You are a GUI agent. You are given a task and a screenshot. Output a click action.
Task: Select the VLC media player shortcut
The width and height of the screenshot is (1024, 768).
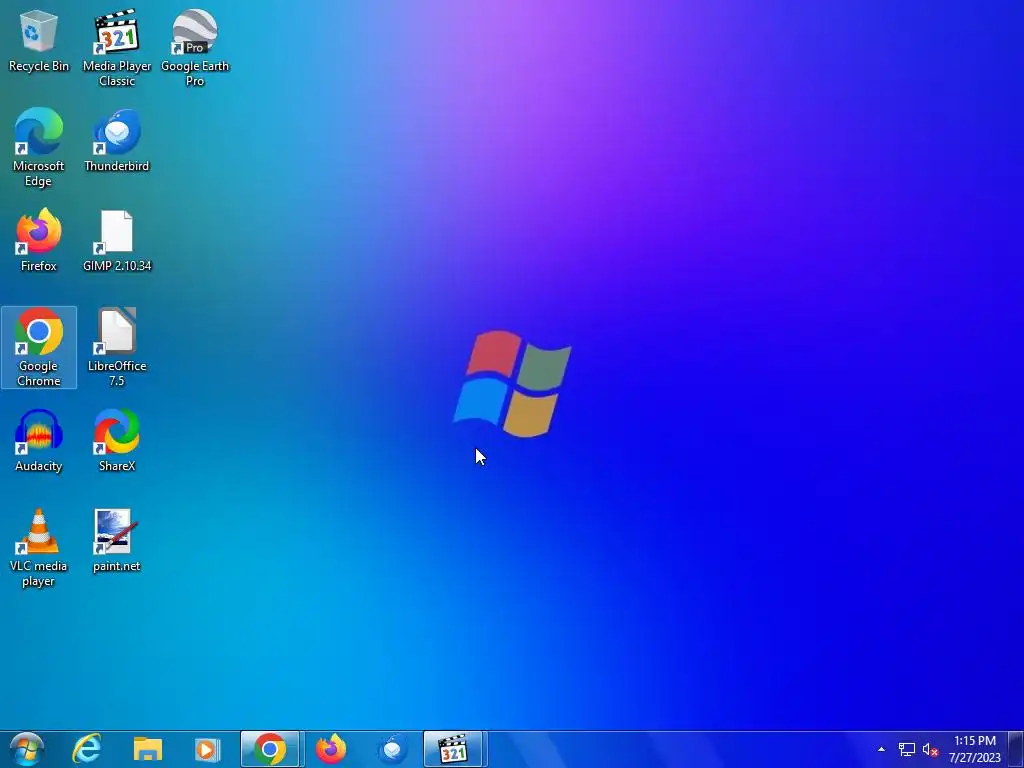coord(39,548)
